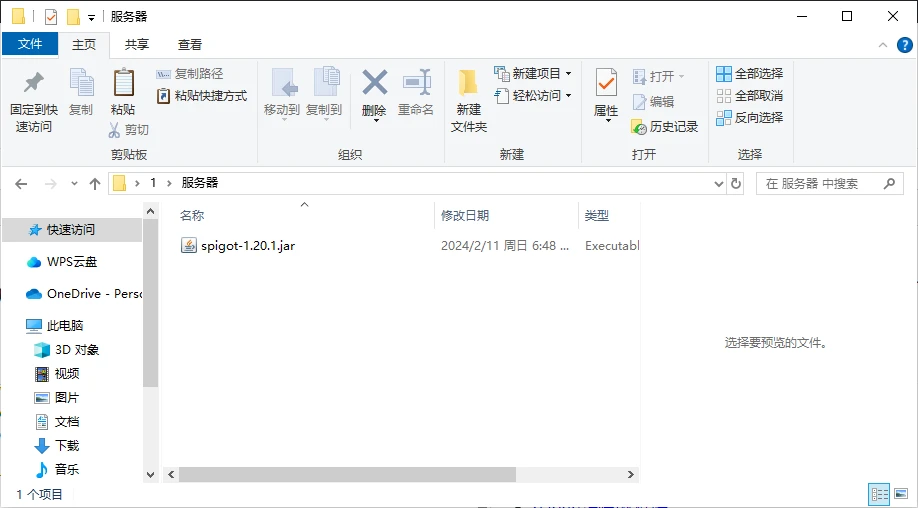Open New item (新建项目) dropdown
This screenshot has height=508, width=918.
533,74
